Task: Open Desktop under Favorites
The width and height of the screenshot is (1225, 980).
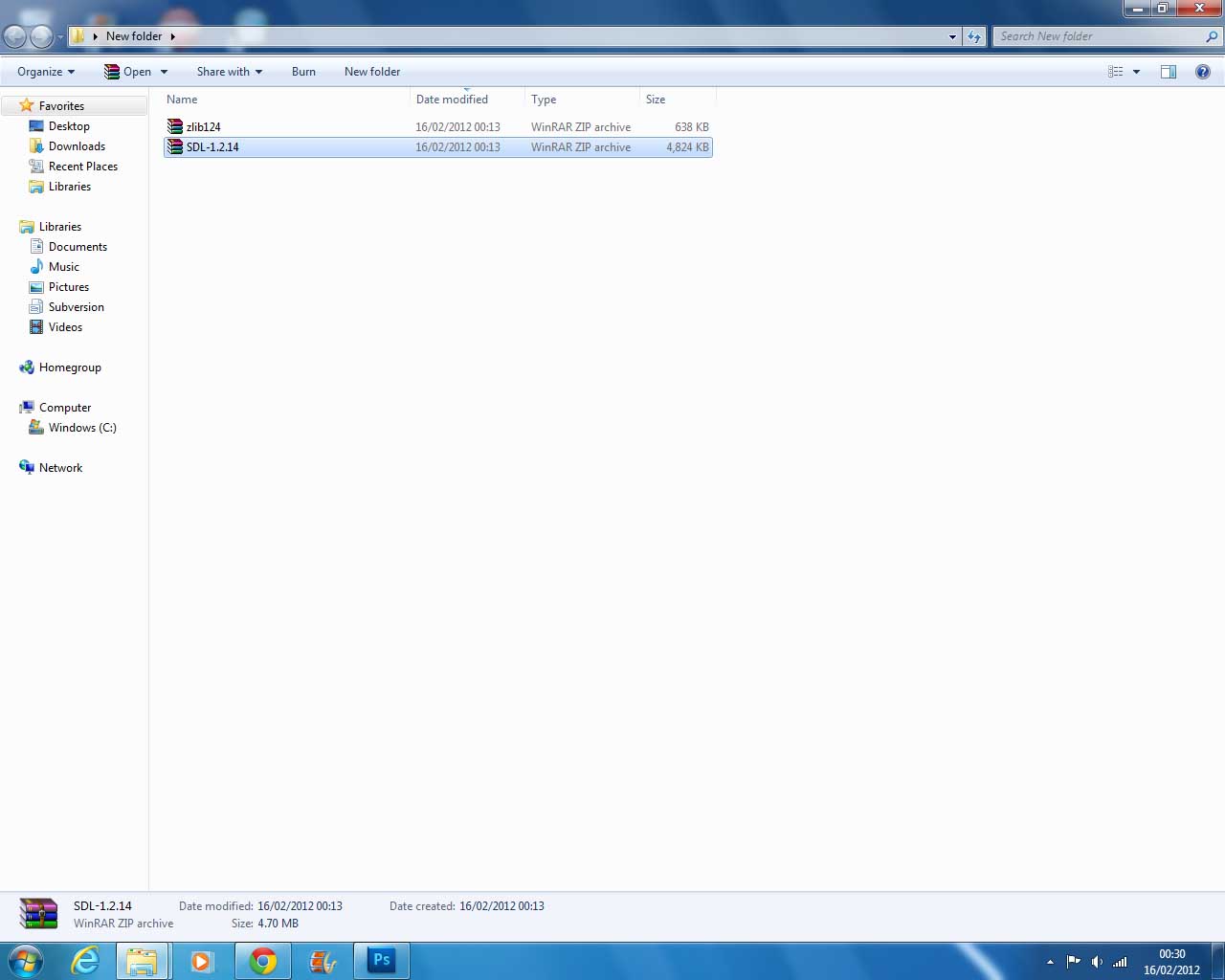Action: pos(69,126)
